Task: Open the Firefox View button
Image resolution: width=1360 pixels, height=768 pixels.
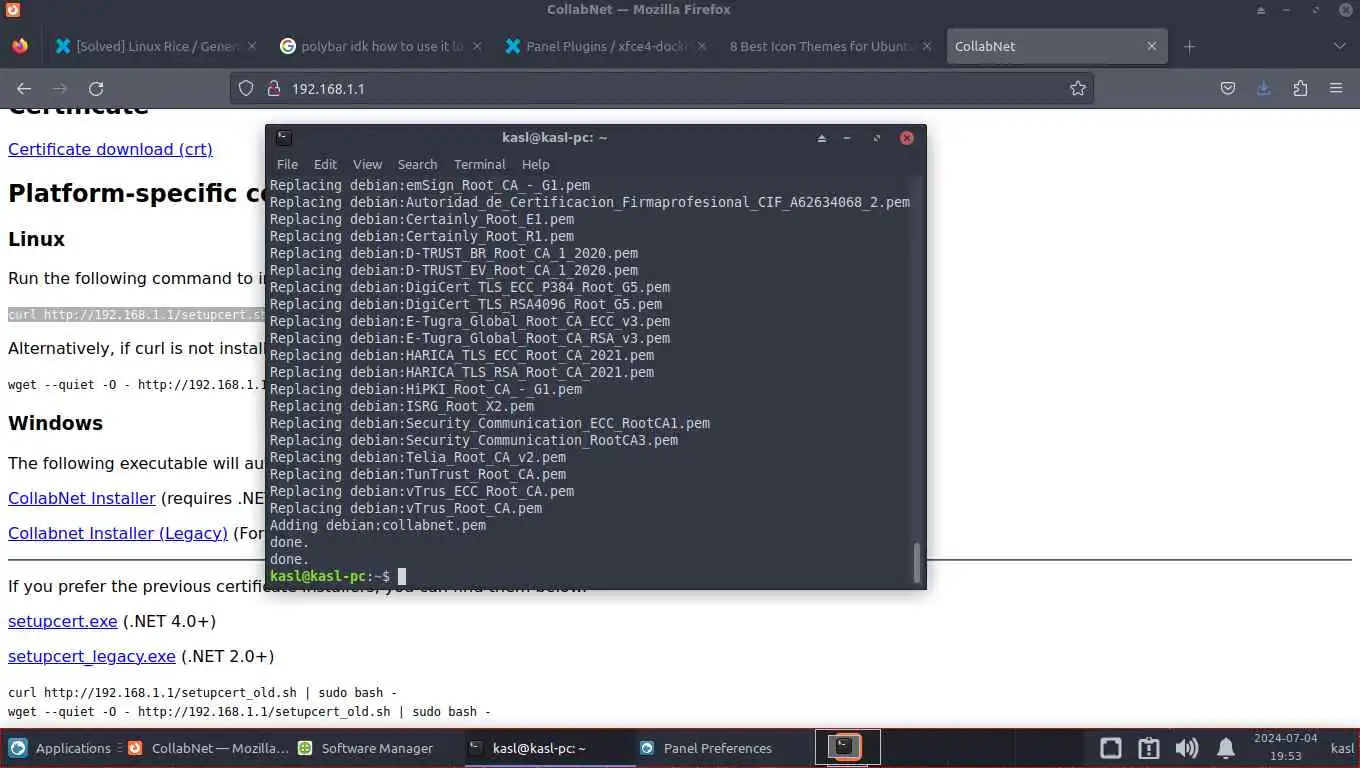Action: [x=20, y=46]
